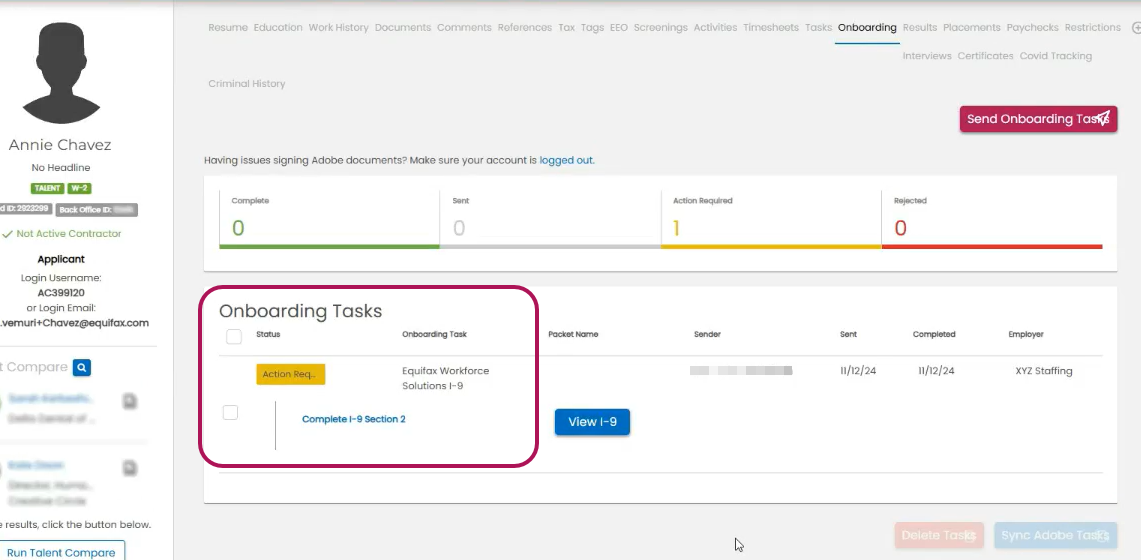
Task: Open the EEO tab
Action: point(619,28)
